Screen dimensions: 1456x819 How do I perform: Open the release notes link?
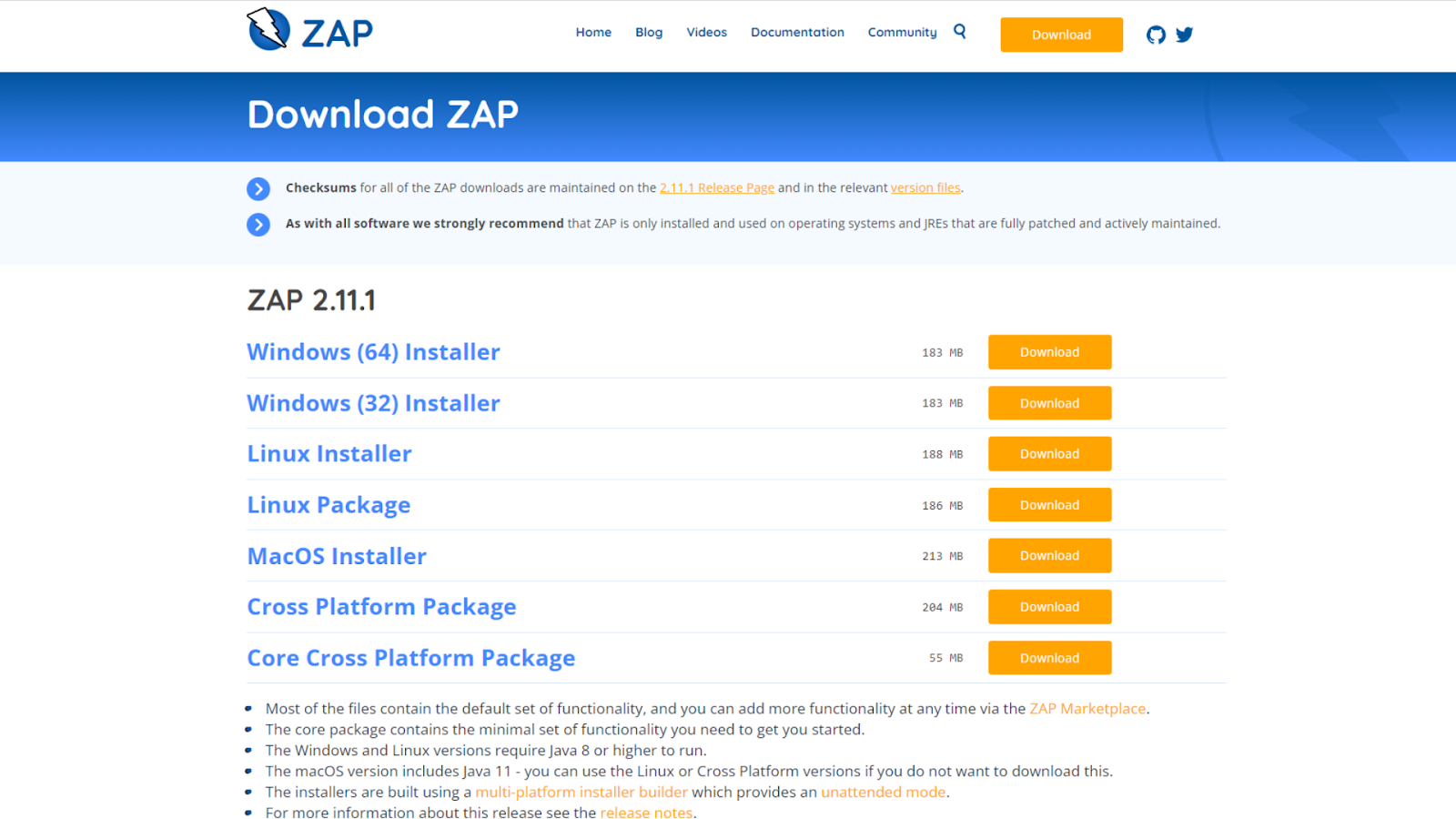click(646, 813)
